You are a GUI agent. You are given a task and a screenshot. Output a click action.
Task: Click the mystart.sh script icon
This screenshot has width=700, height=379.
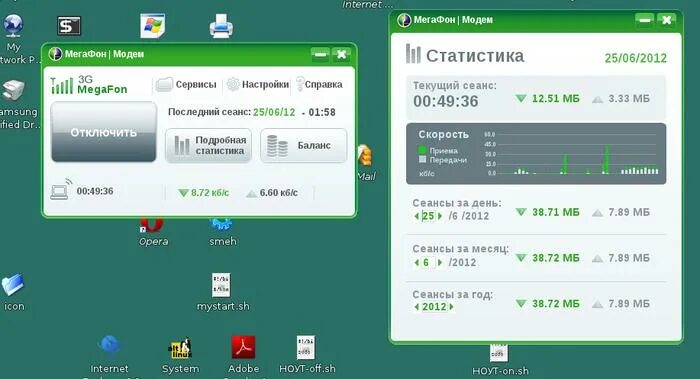(221, 285)
